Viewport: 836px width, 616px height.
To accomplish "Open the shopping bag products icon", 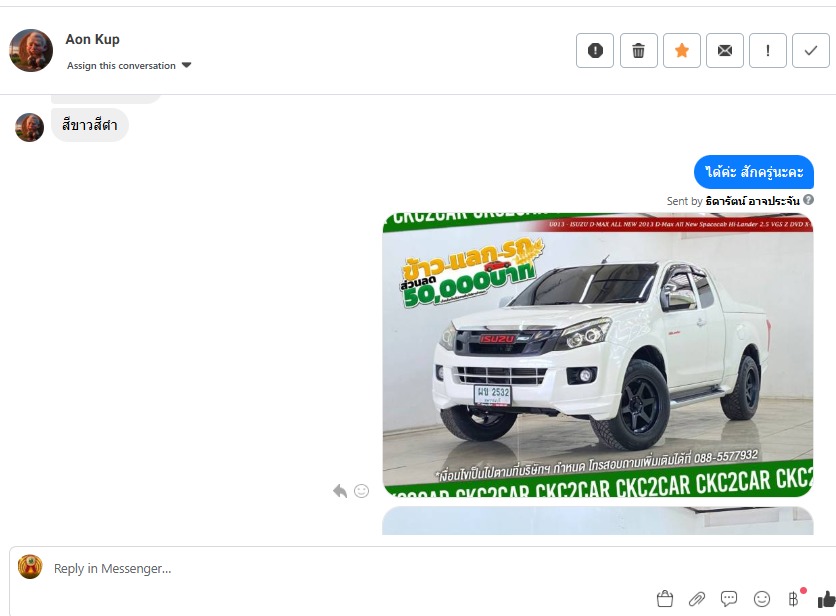I will [665, 599].
